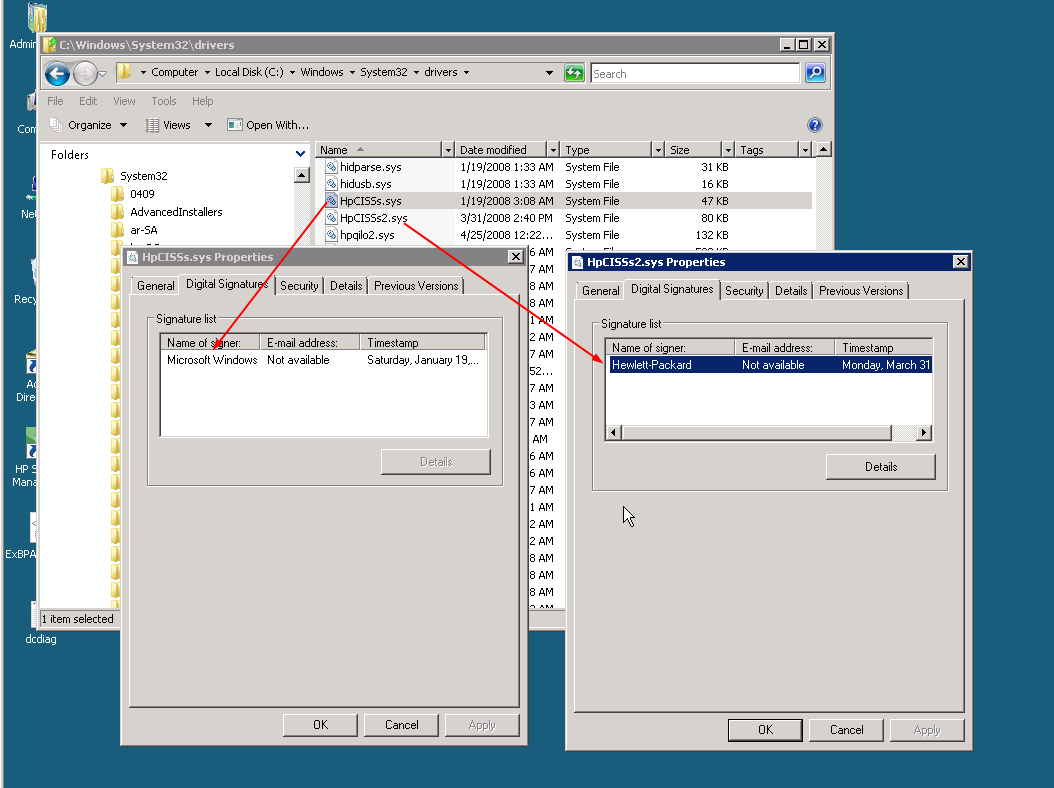The width and height of the screenshot is (1054, 788).
Task: Expand the Tags column filter dropdown
Action: [805, 150]
